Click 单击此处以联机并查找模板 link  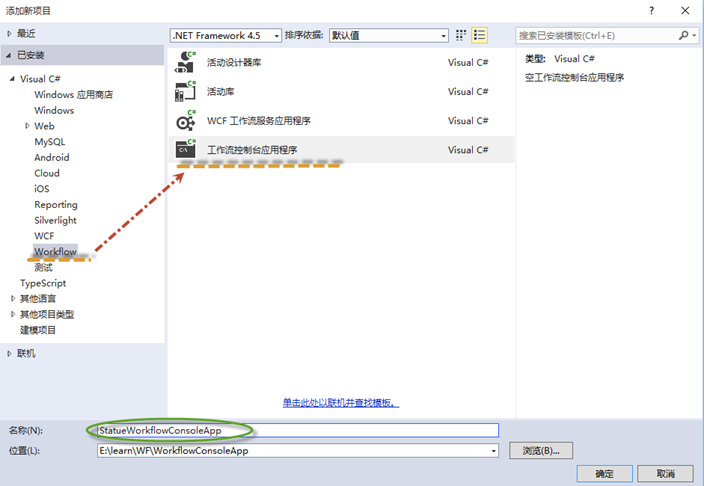[341, 402]
